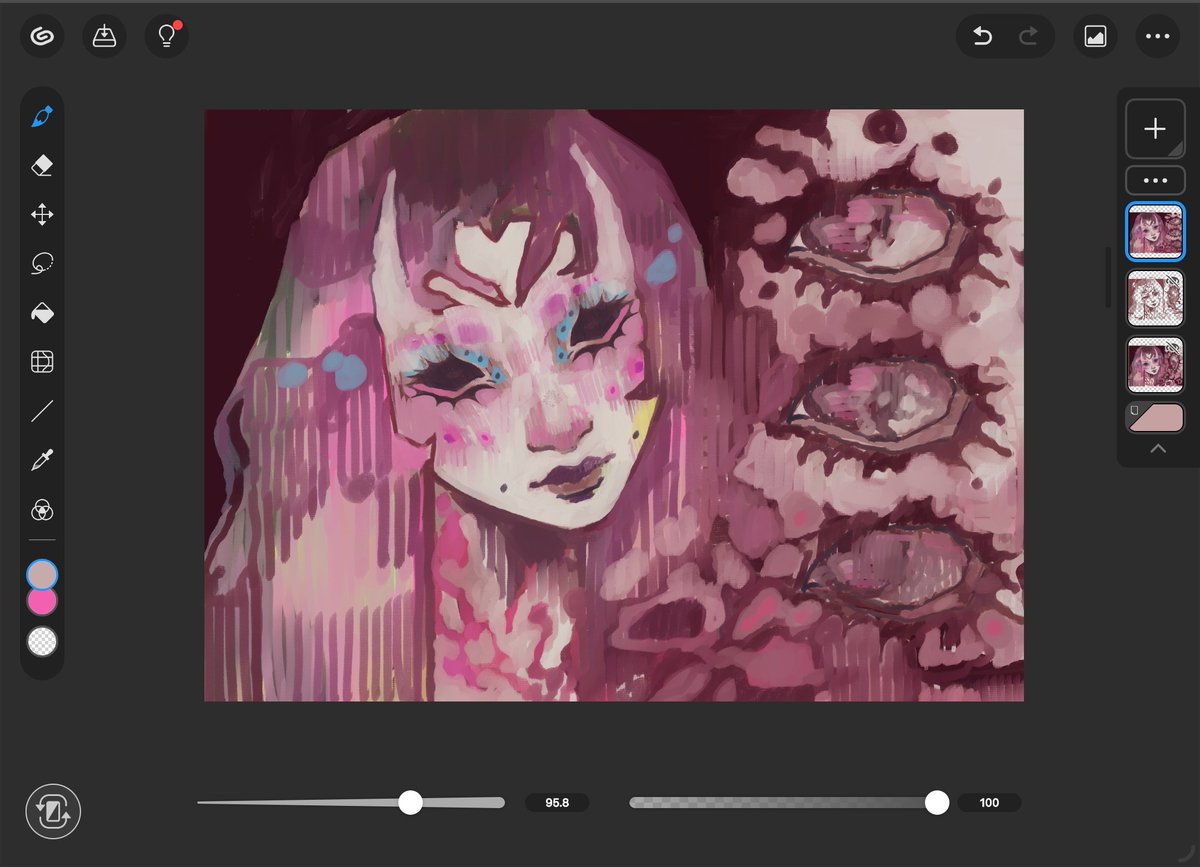Tap the brush size value field showing 95.8

(556, 802)
